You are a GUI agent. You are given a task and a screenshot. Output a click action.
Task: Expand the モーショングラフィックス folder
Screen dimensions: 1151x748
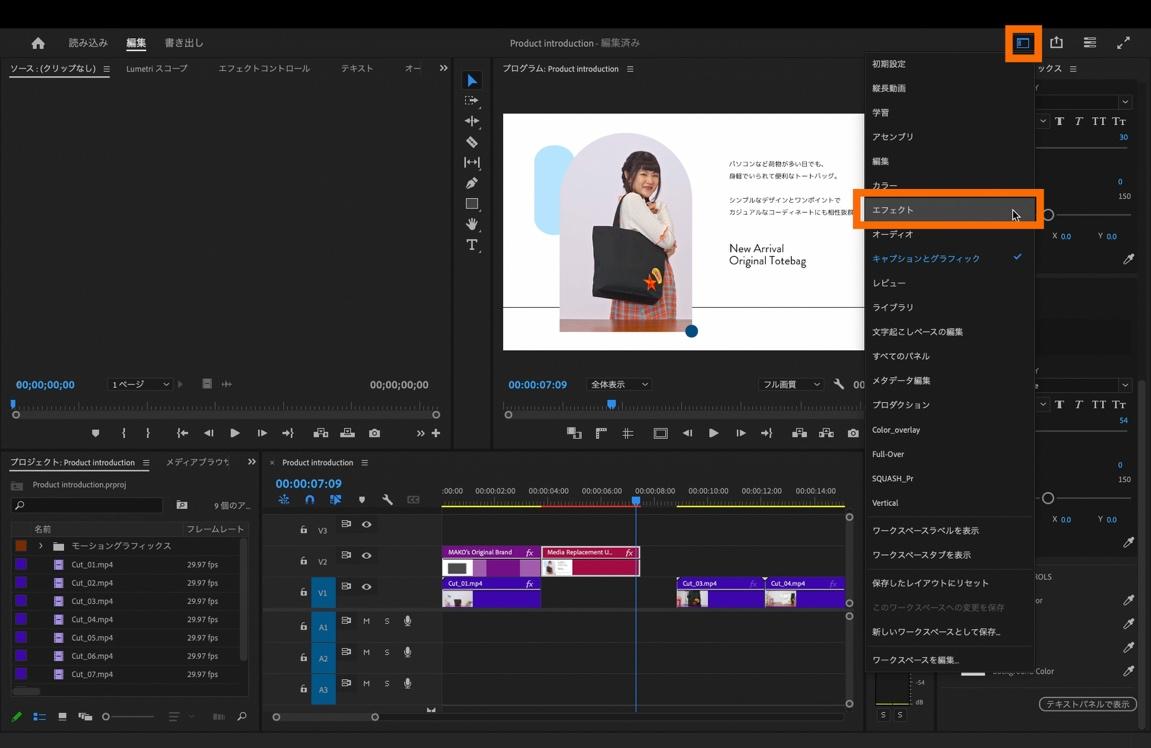click(41, 546)
